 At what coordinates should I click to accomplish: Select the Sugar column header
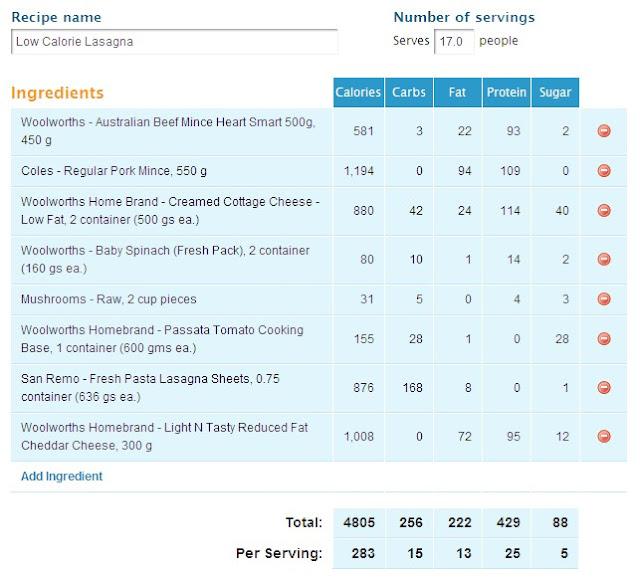(x=555, y=92)
